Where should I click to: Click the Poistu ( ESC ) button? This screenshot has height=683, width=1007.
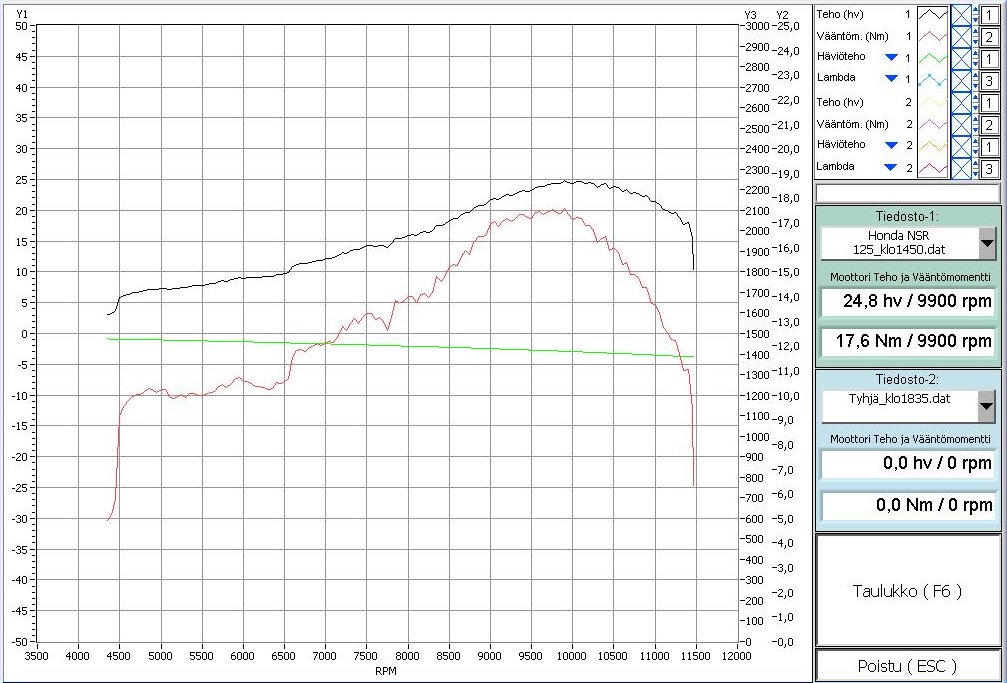tap(908, 666)
